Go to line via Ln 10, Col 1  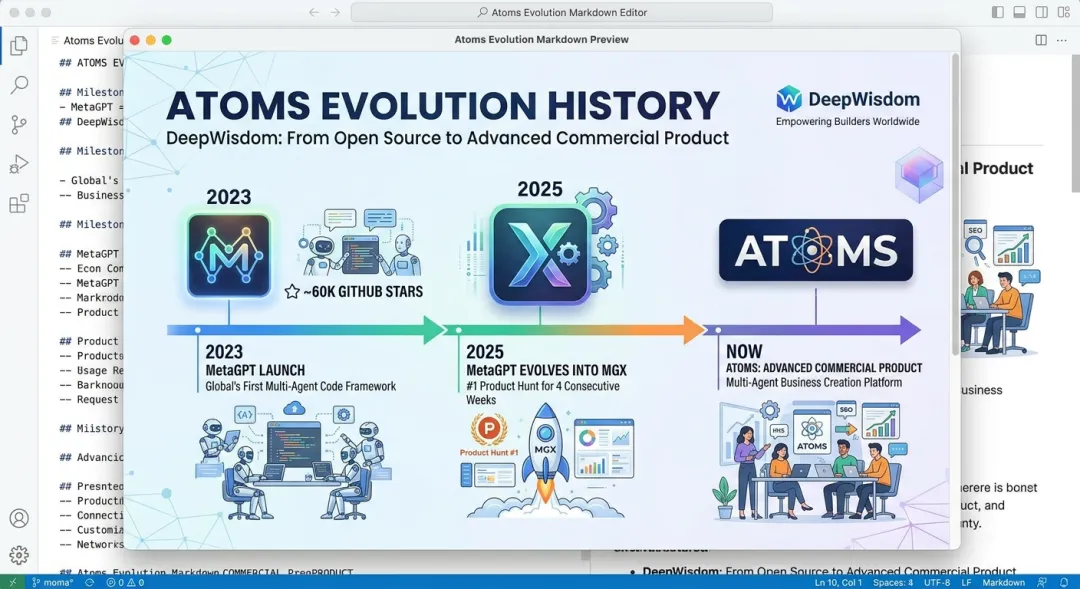click(838, 582)
